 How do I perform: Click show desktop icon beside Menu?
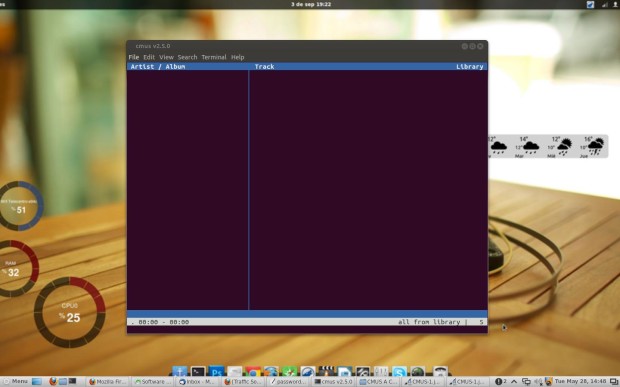pyautogui.click(x=37, y=381)
